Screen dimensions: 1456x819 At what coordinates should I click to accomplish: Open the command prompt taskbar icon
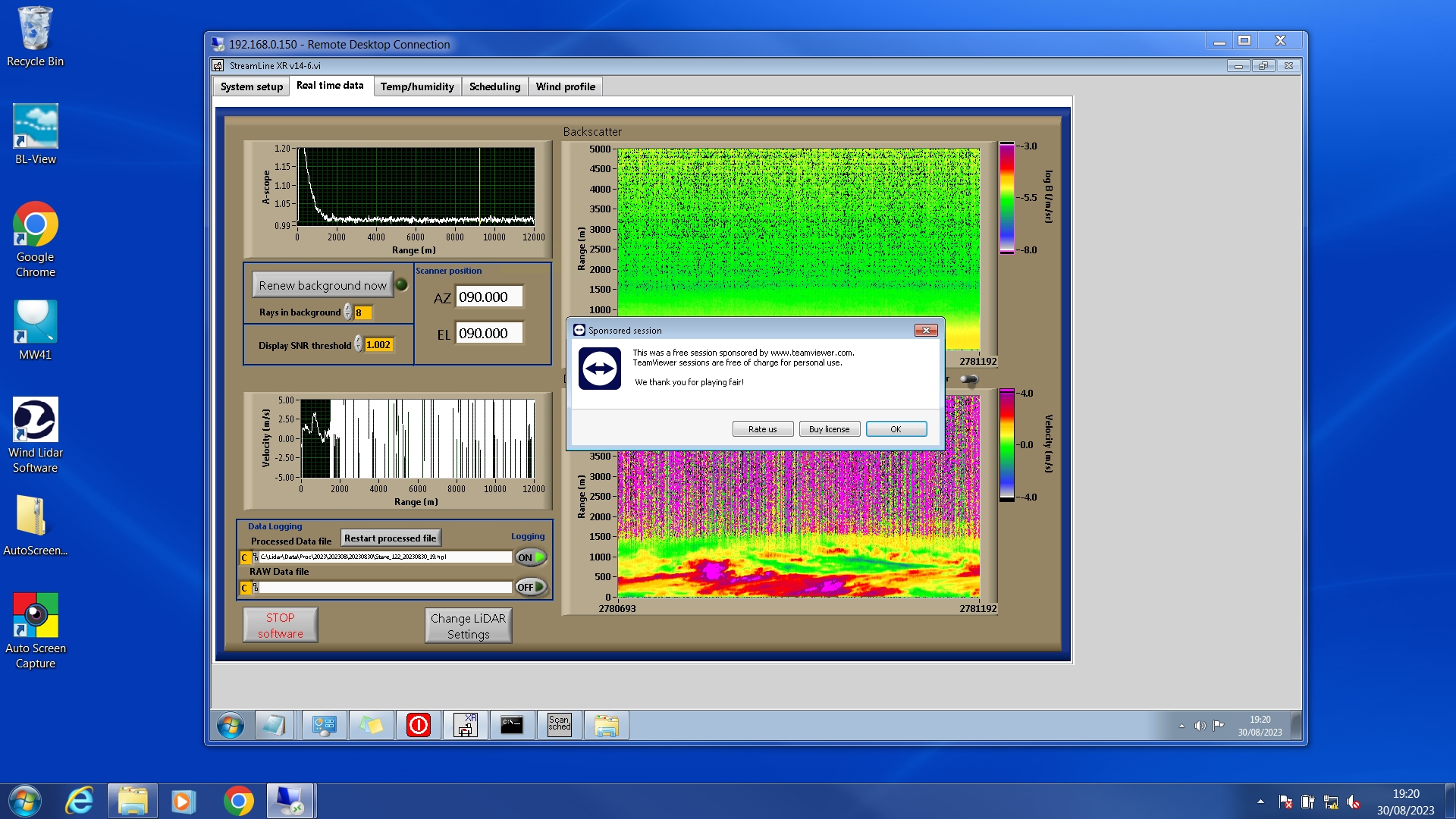[x=512, y=725]
